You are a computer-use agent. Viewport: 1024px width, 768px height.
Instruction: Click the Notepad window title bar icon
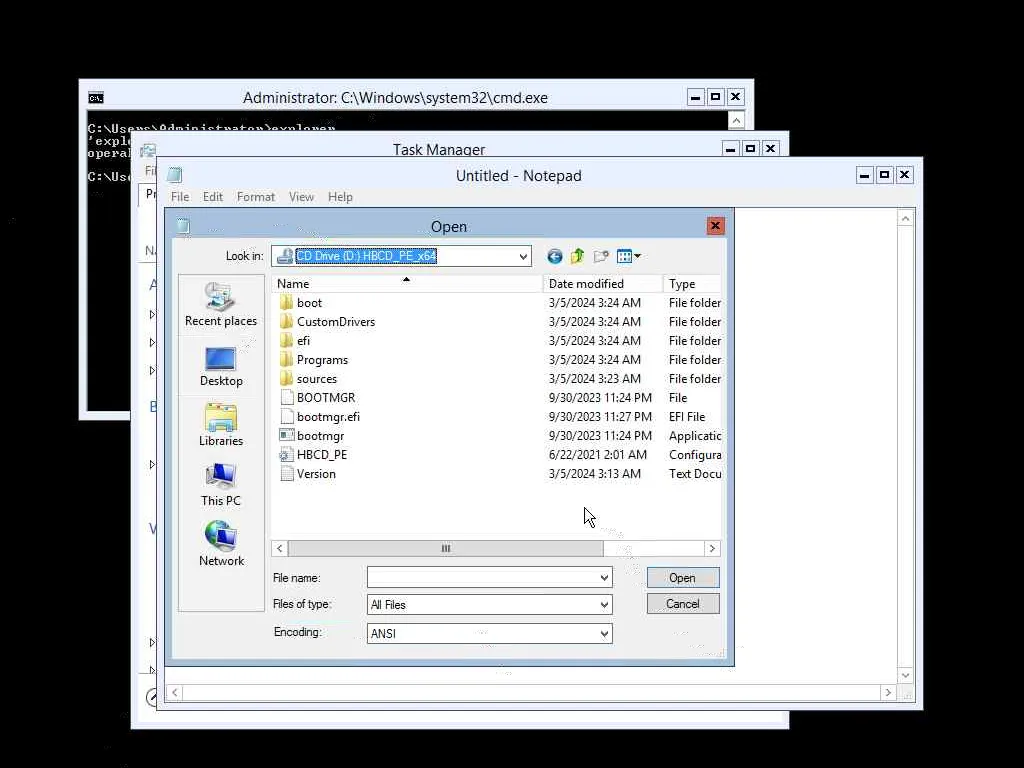(x=174, y=175)
